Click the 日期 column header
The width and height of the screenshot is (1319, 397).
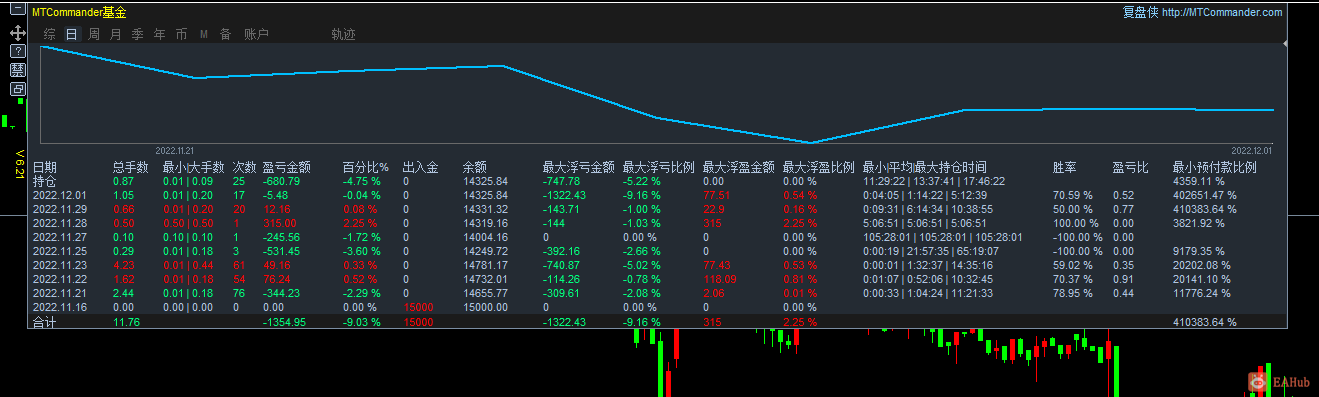click(x=45, y=168)
